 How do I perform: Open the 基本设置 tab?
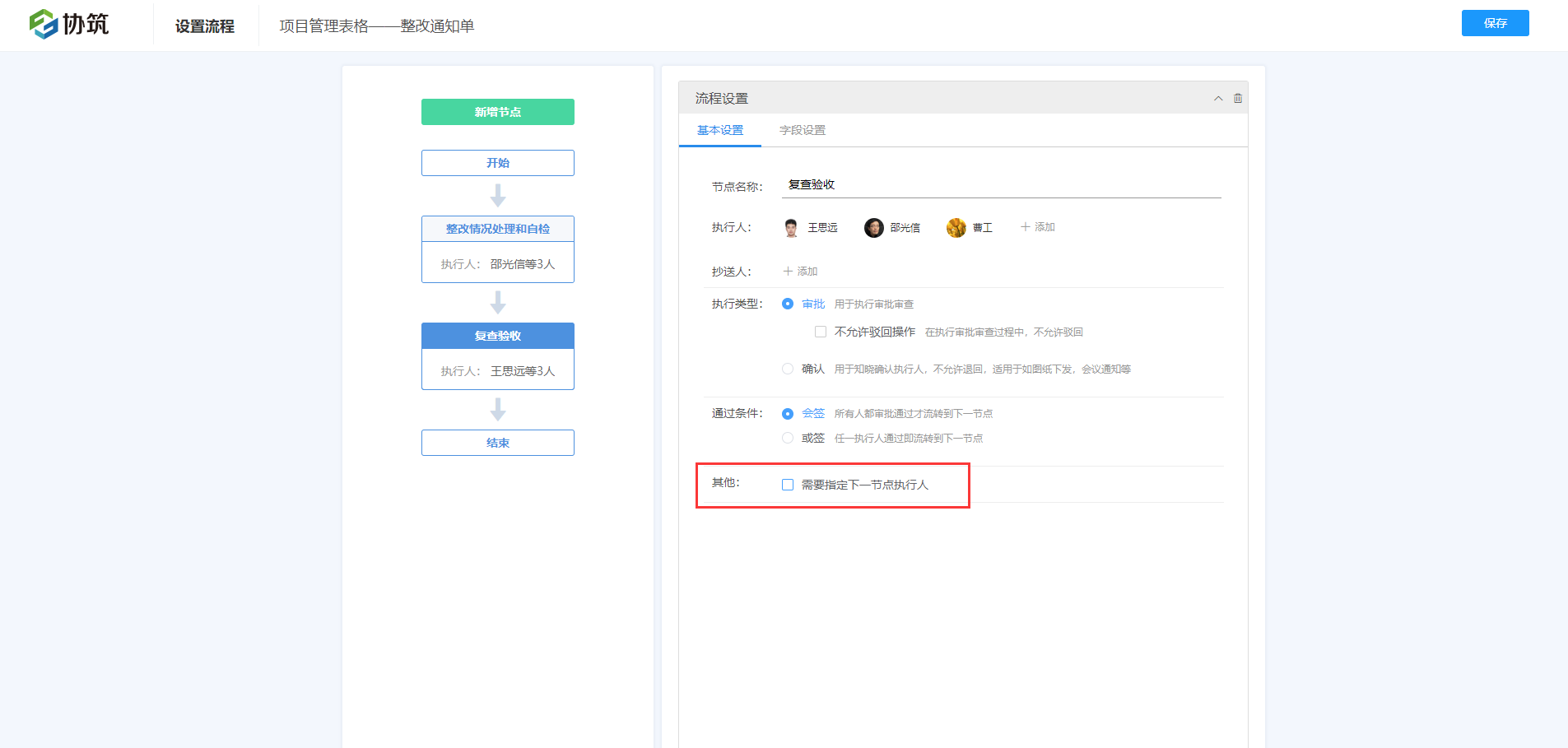click(719, 130)
